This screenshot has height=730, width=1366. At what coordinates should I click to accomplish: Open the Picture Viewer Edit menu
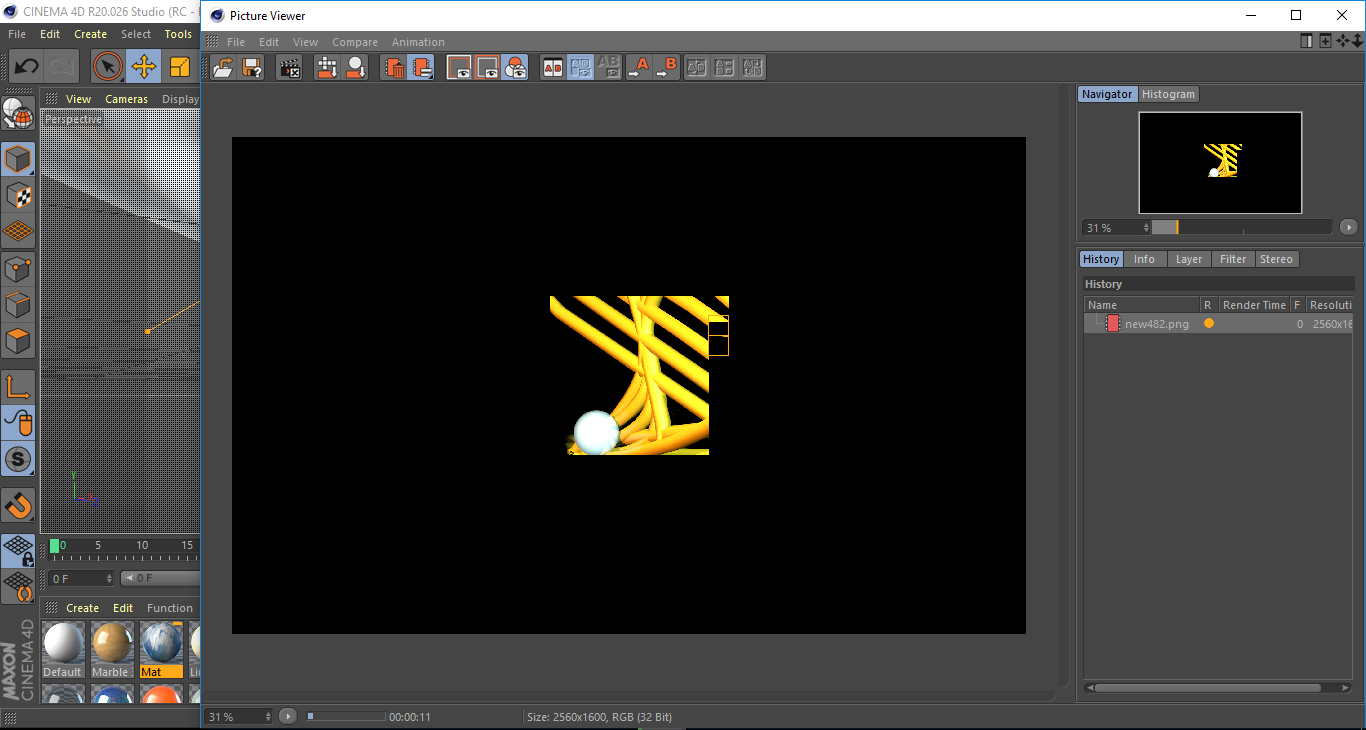(269, 42)
